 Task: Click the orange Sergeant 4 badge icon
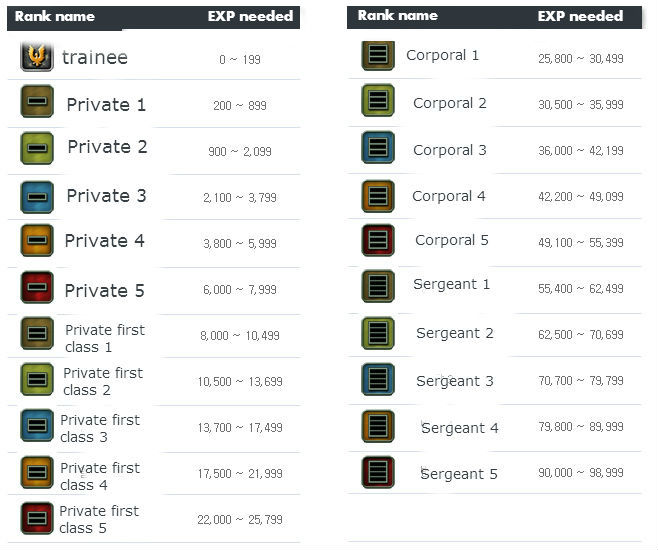click(x=378, y=426)
